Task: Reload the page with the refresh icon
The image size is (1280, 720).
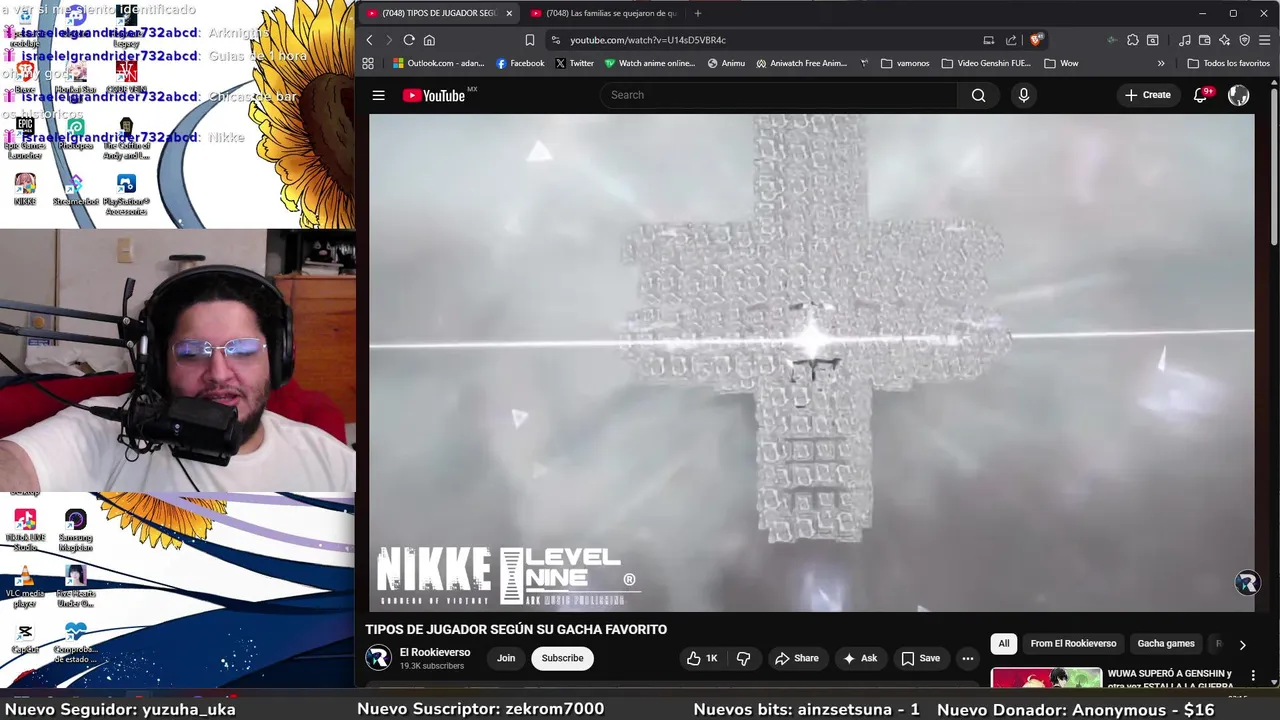Action: click(409, 40)
